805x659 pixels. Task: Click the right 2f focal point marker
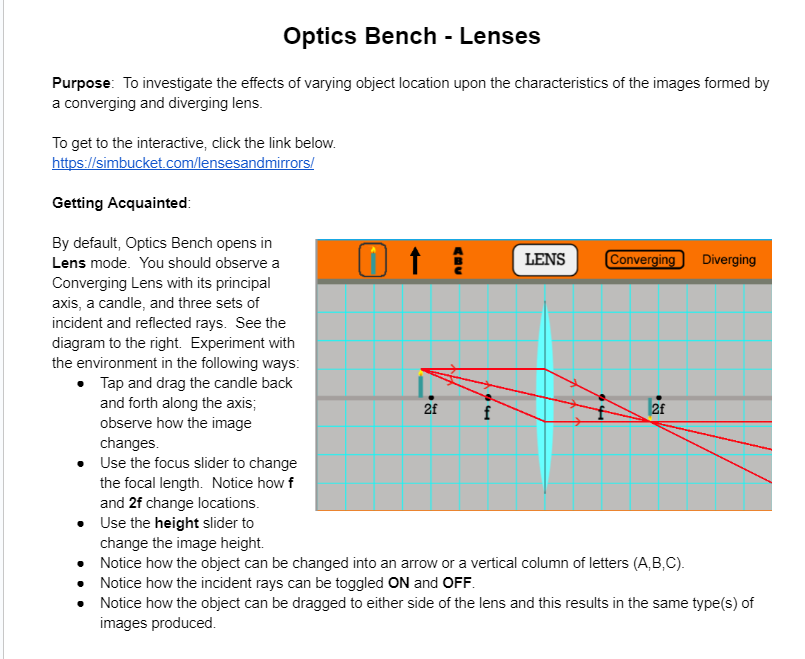click(658, 396)
